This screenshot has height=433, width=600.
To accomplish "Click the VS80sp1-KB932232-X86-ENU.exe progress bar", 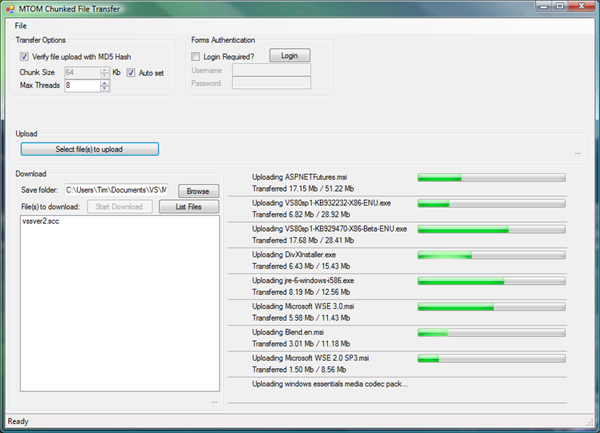I will [492, 203].
